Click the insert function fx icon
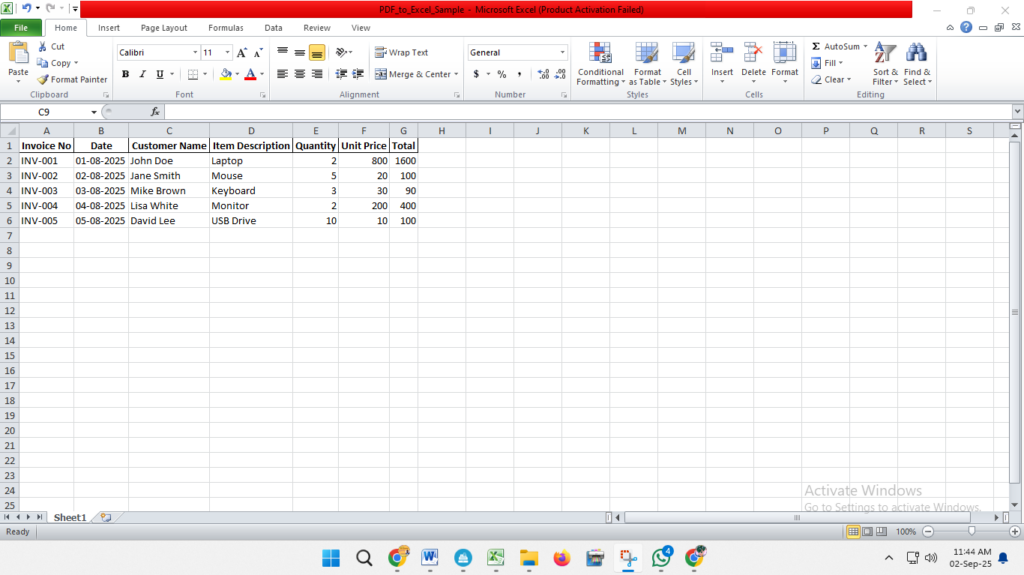Screen dimensions: 1024x575 [155, 112]
